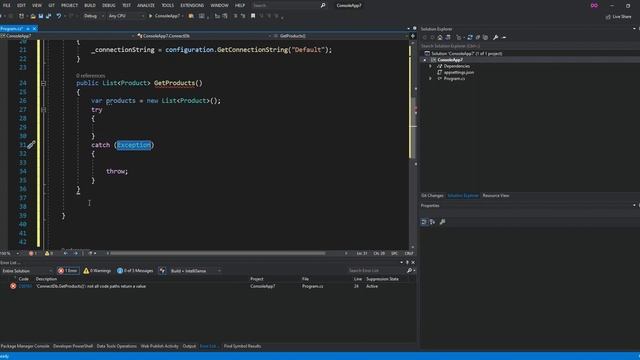Click Sync with Active Document icon in Solution Explorer

pyautogui.click(x=470, y=37)
